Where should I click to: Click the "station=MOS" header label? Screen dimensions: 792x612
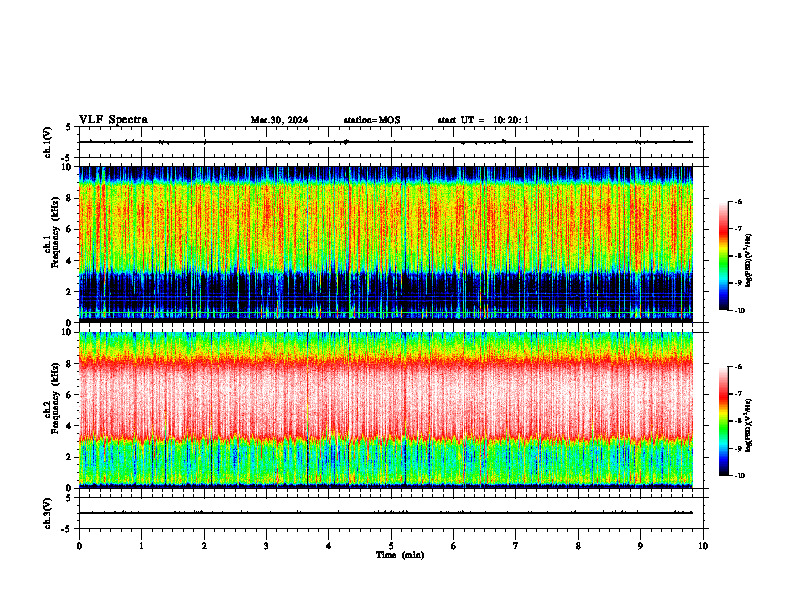372,120
